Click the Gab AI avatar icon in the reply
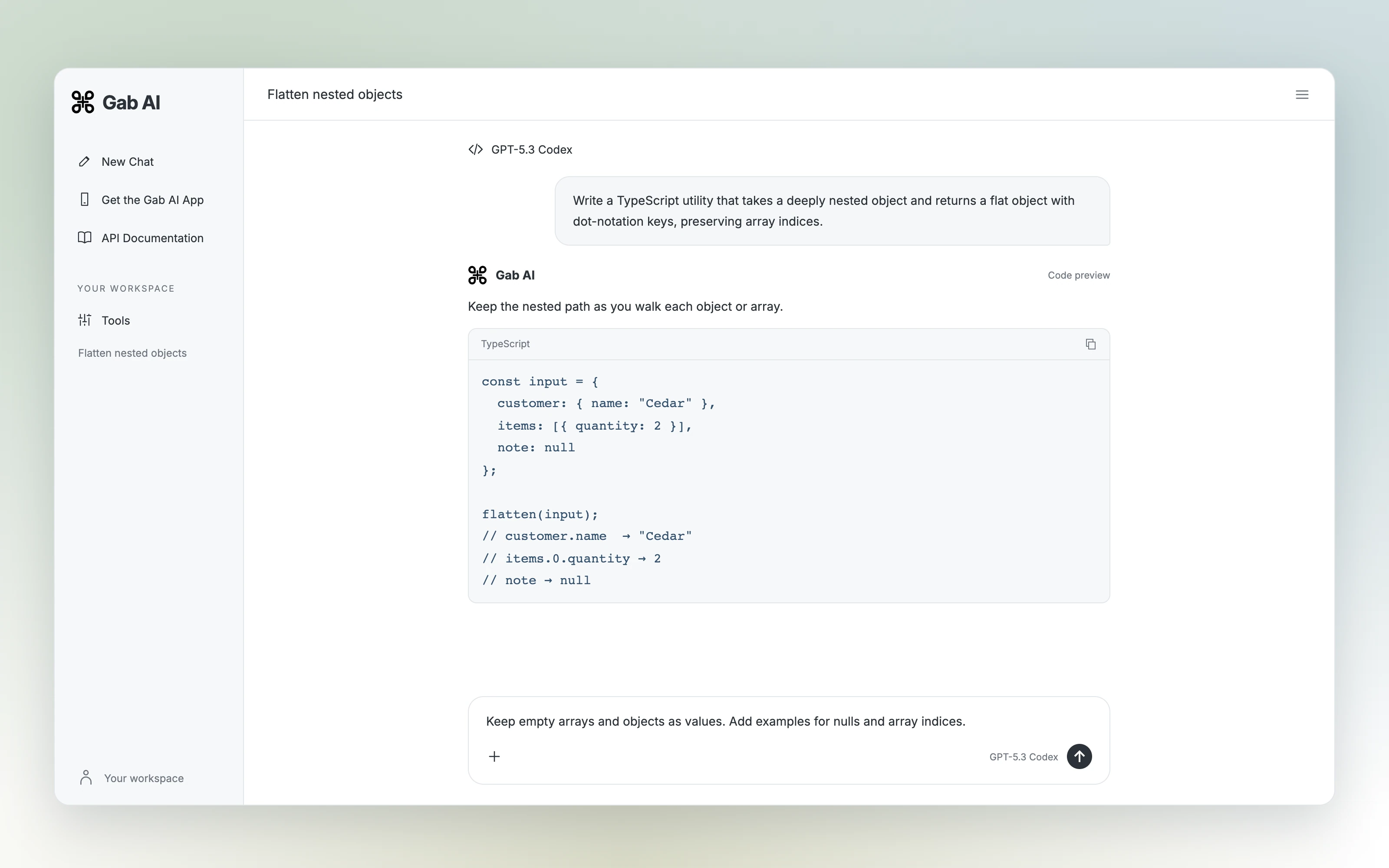 pos(477,275)
